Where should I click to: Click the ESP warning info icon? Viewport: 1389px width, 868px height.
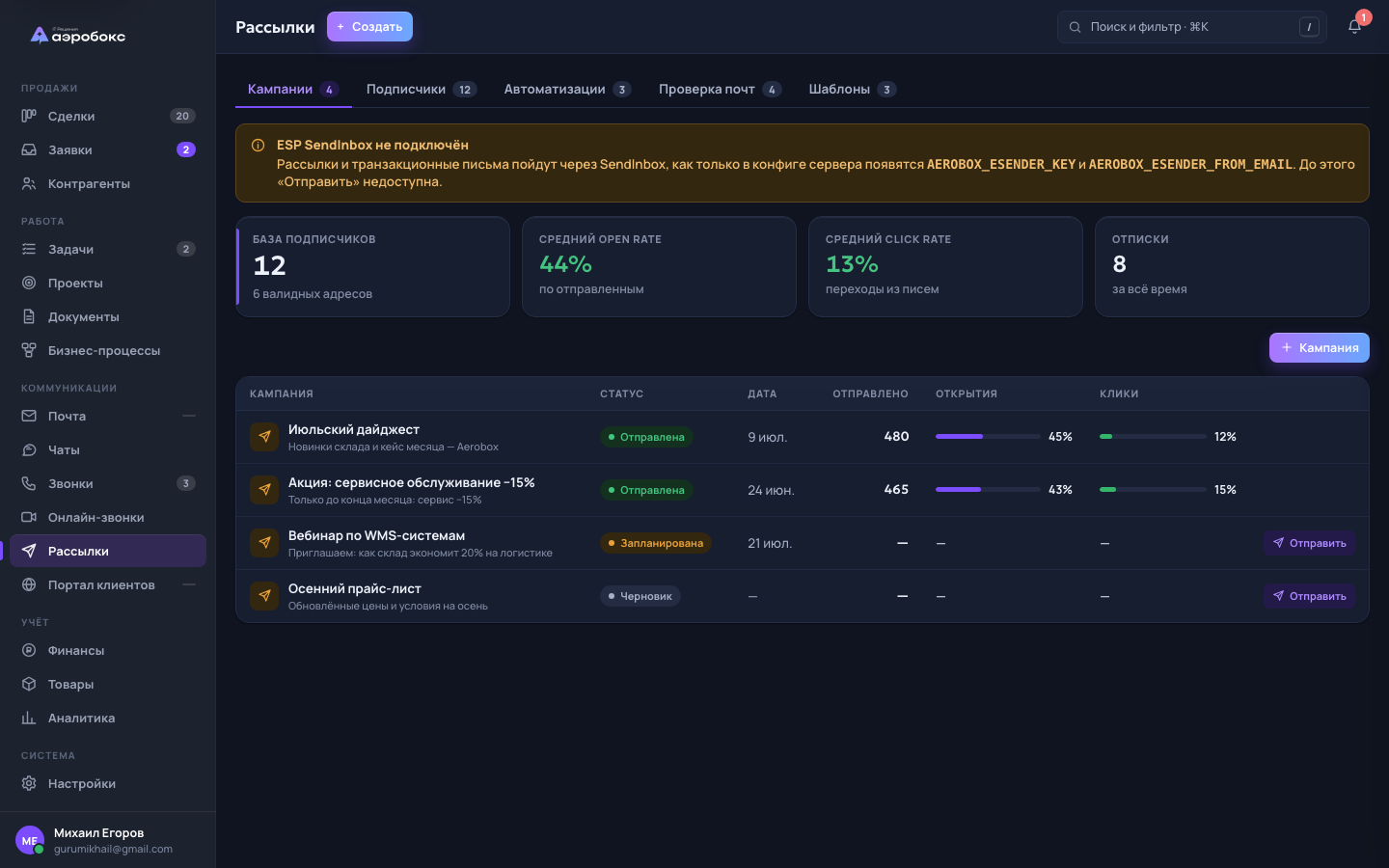pyautogui.click(x=258, y=146)
